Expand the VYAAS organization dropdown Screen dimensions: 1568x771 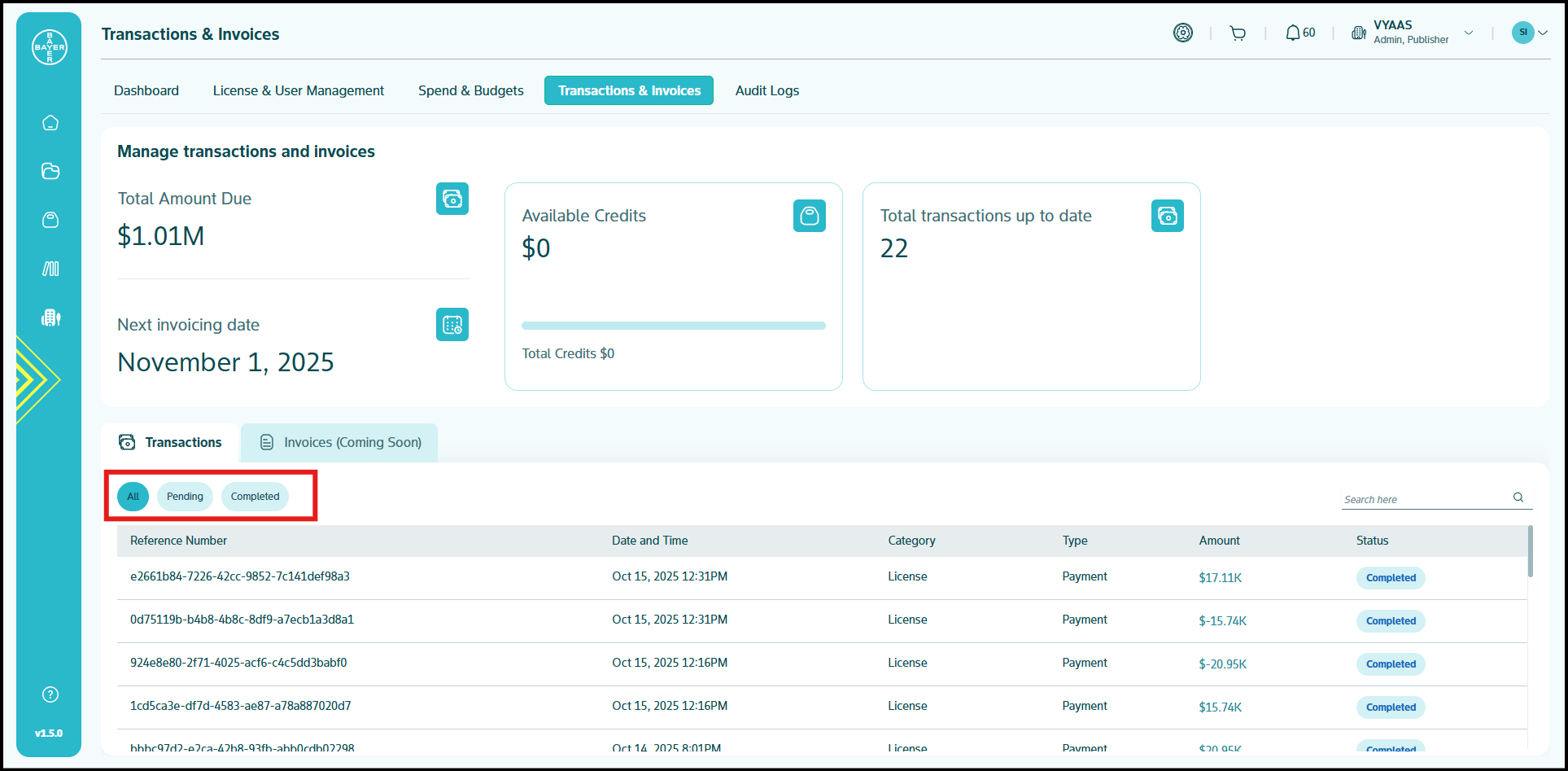click(x=1469, y=33)
